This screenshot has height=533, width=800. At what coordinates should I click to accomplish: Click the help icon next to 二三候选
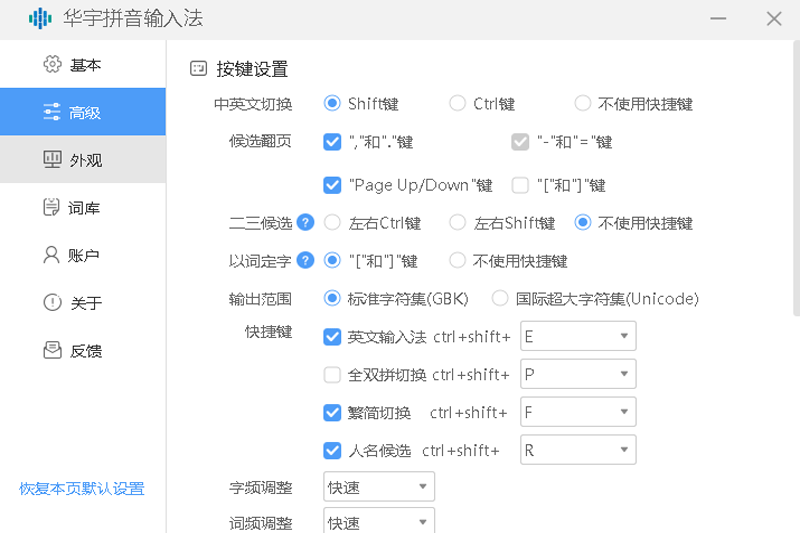306,223
